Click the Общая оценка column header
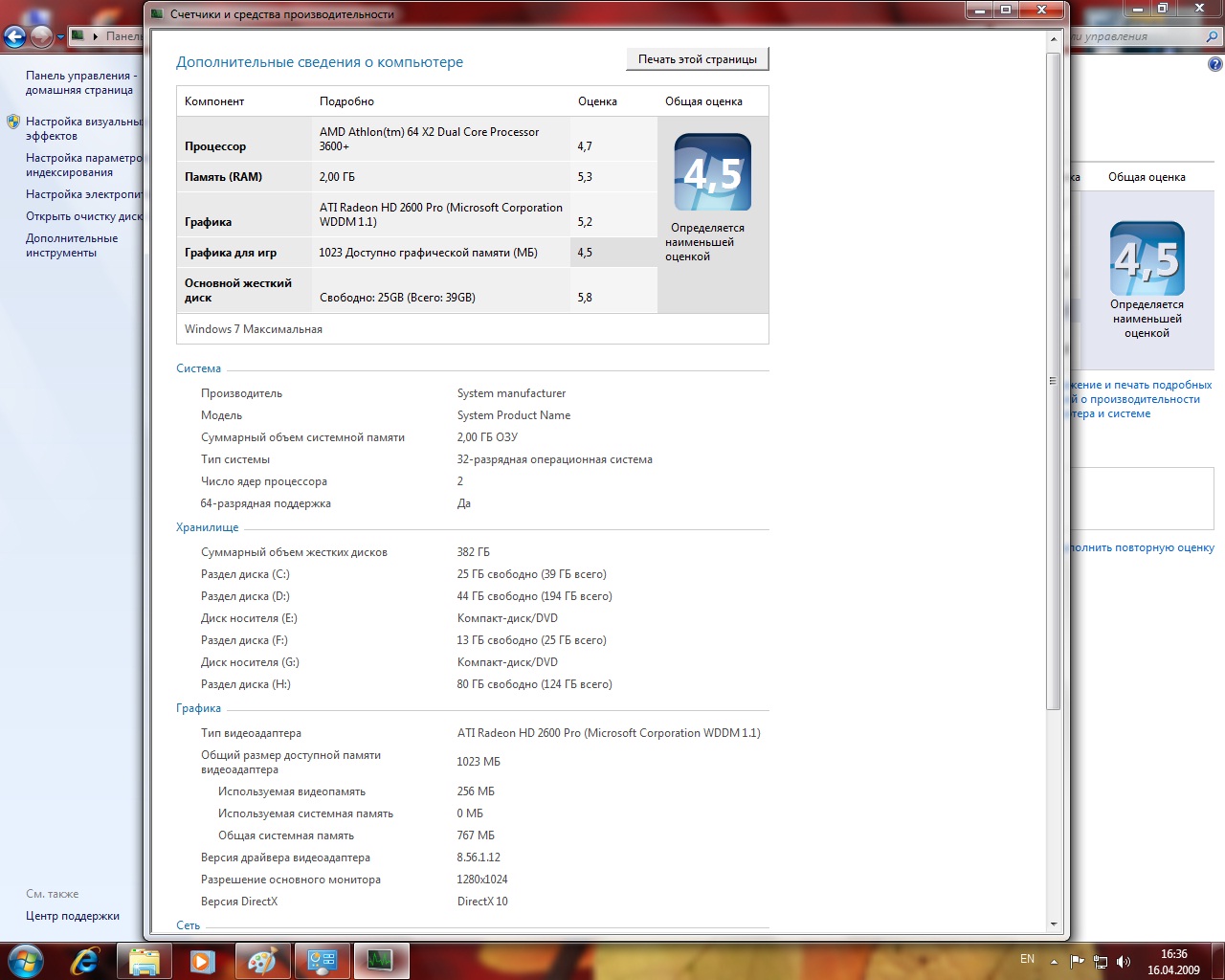 703,101
